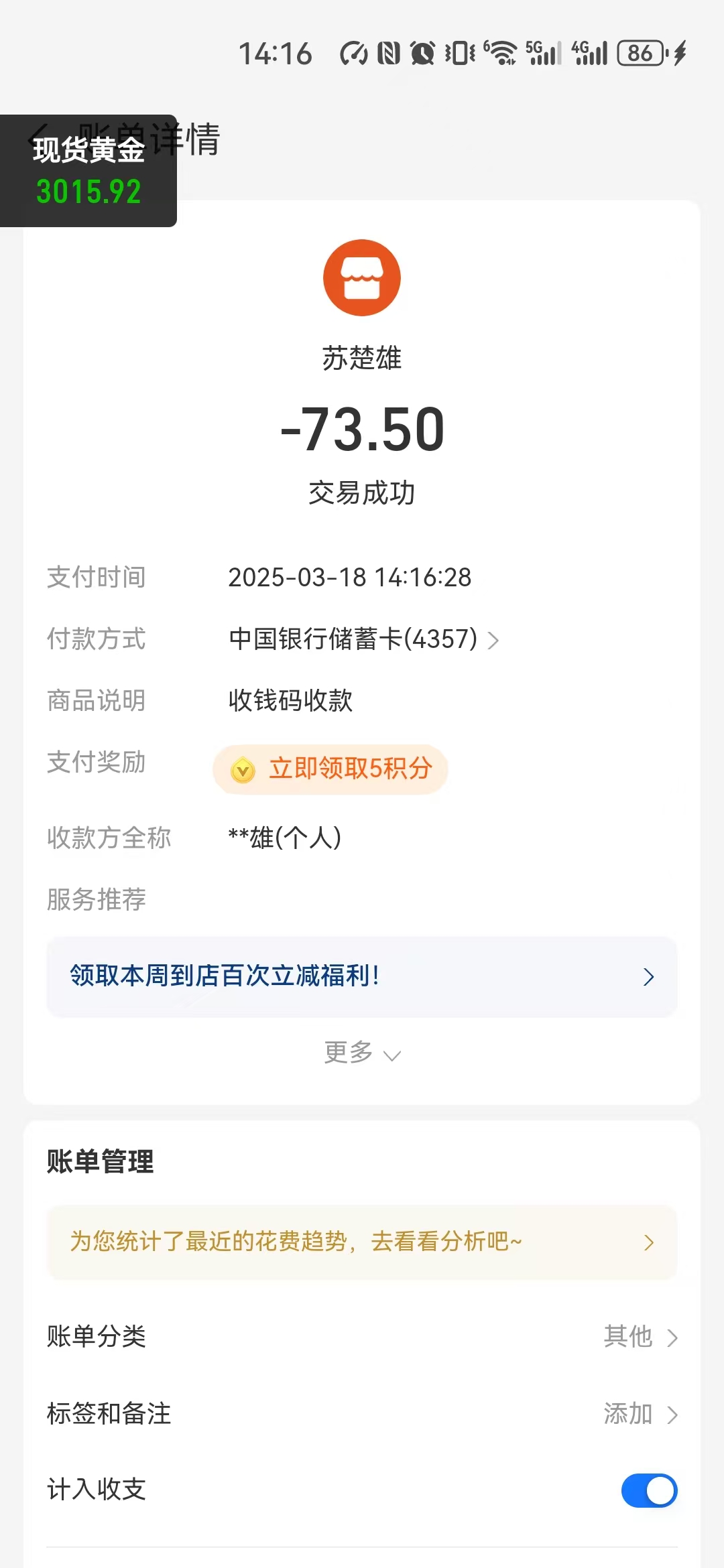The height and width of the screenshot is (1568, 724).
Task: Open 标签和备注 to add a note
Action: 640,1414
